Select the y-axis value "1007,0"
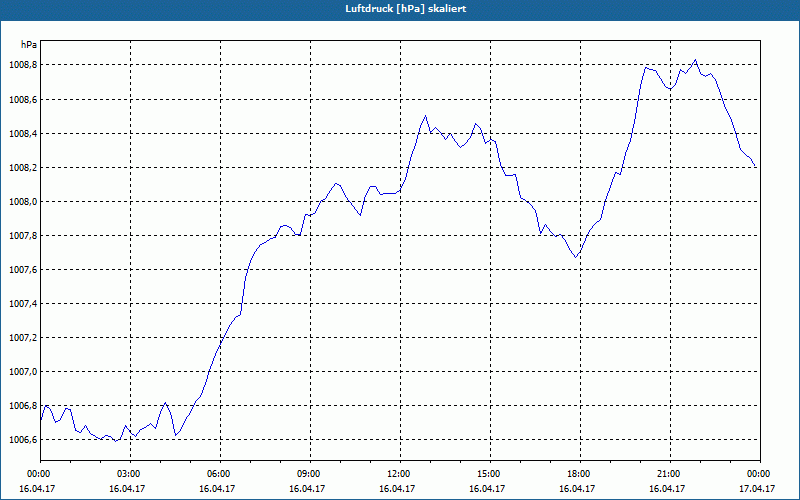Screen dimensions: 800x500 [x=22, y=372]
